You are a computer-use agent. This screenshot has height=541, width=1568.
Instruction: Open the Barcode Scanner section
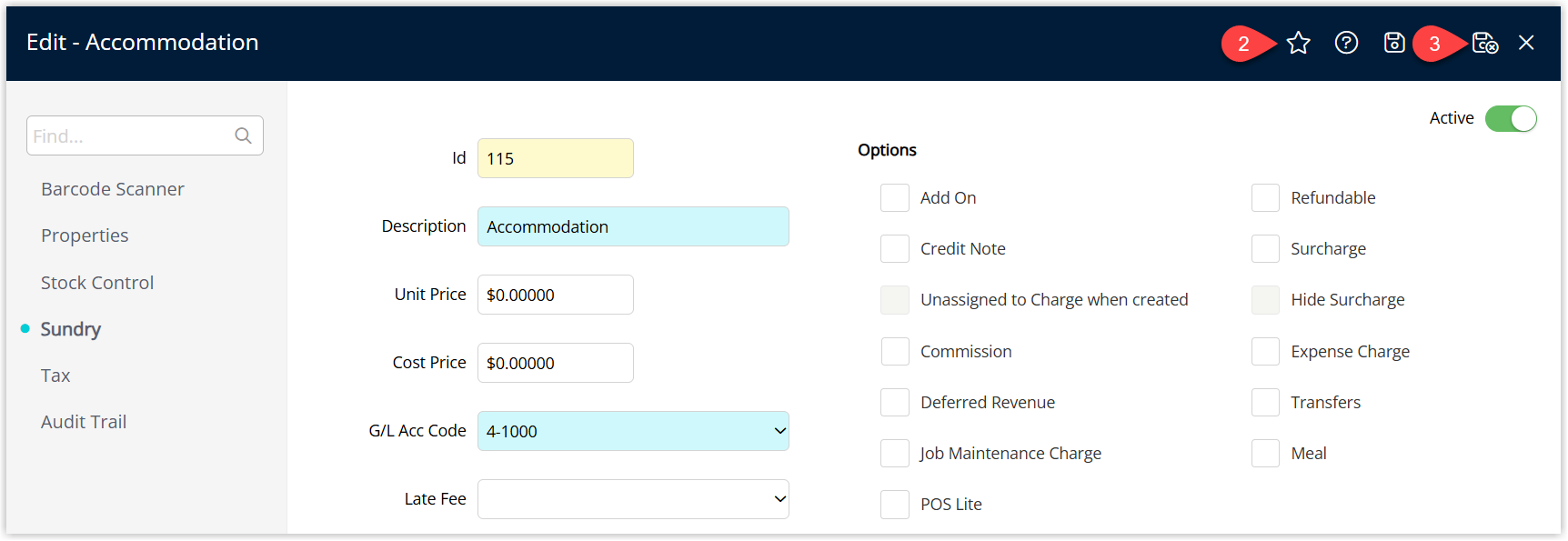coord(113,189)
